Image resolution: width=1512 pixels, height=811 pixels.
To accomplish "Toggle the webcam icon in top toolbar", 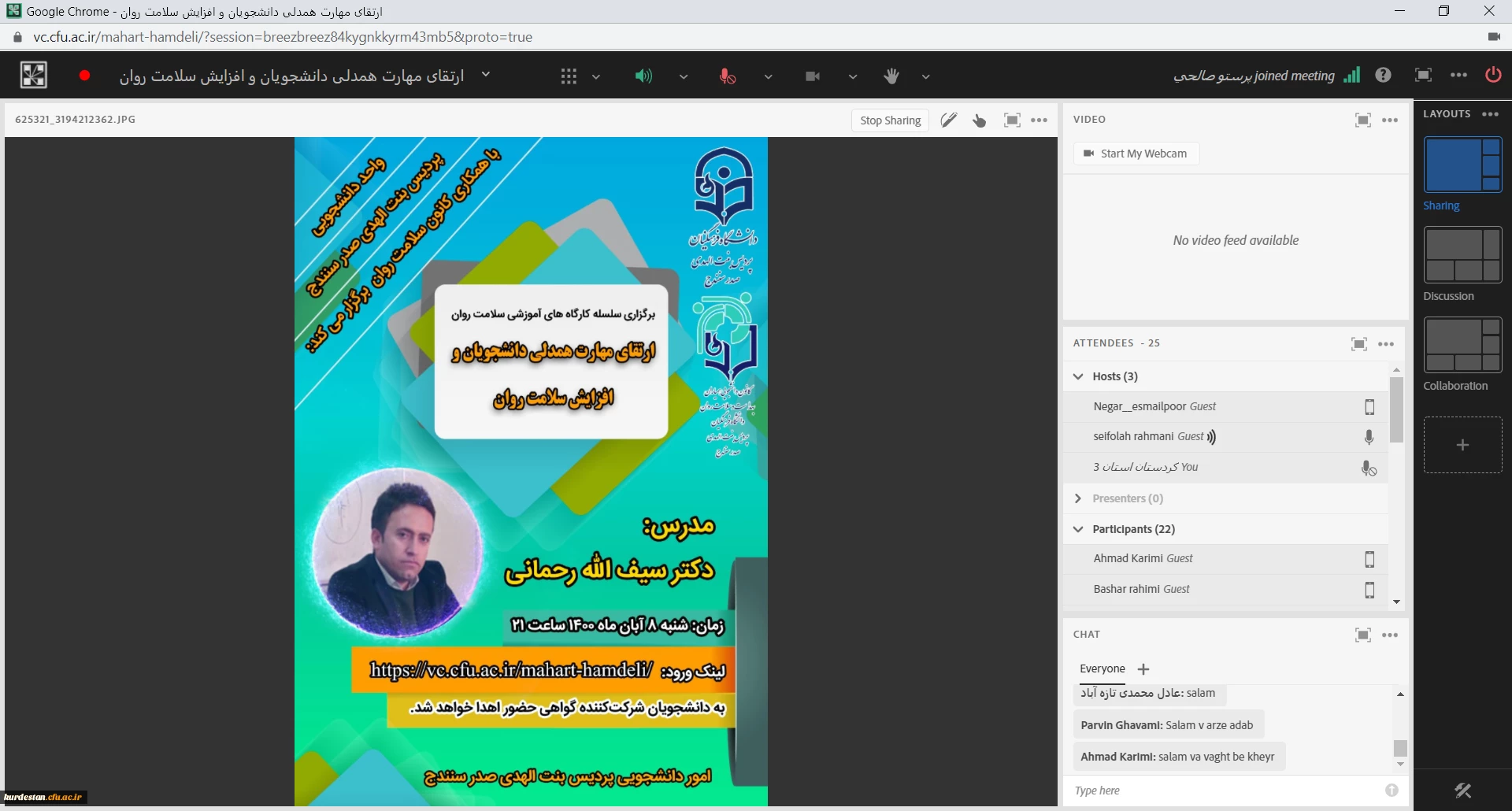I will pyautogui.click(x=813, y=76).
